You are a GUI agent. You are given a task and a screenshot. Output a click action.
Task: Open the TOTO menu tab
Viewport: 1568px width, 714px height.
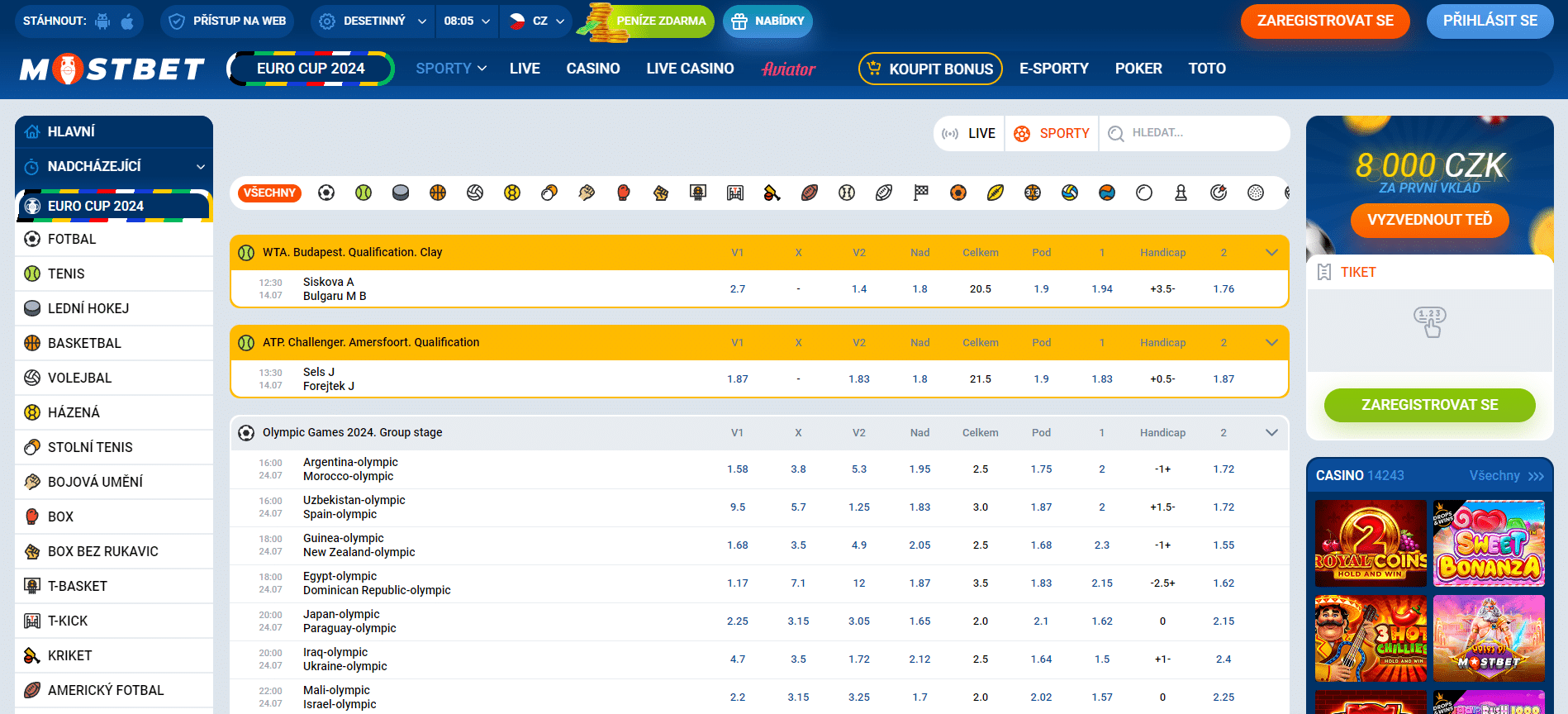tap(1207, 69)
